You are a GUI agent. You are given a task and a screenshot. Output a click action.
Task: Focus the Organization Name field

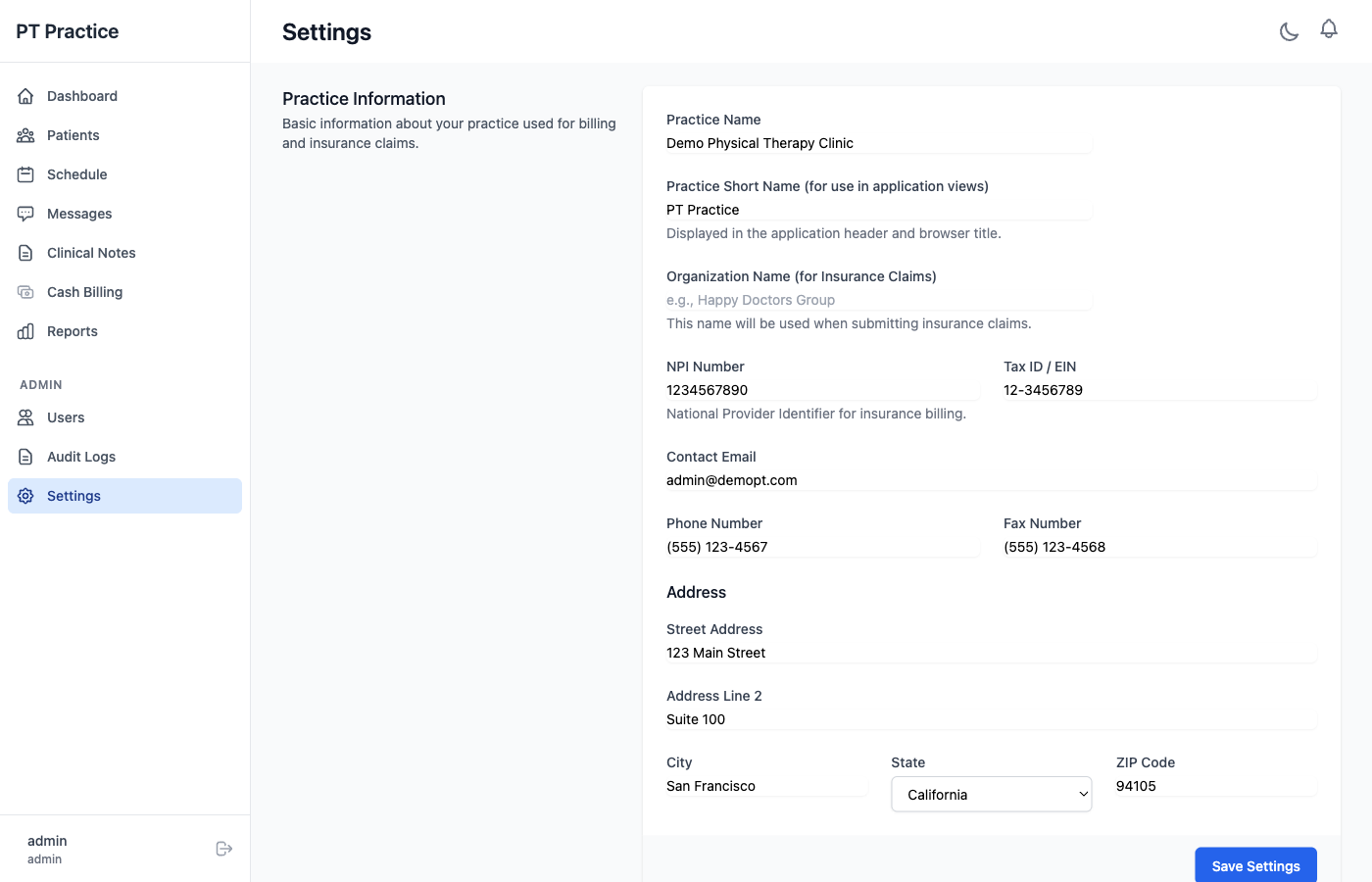pos(878,300)
